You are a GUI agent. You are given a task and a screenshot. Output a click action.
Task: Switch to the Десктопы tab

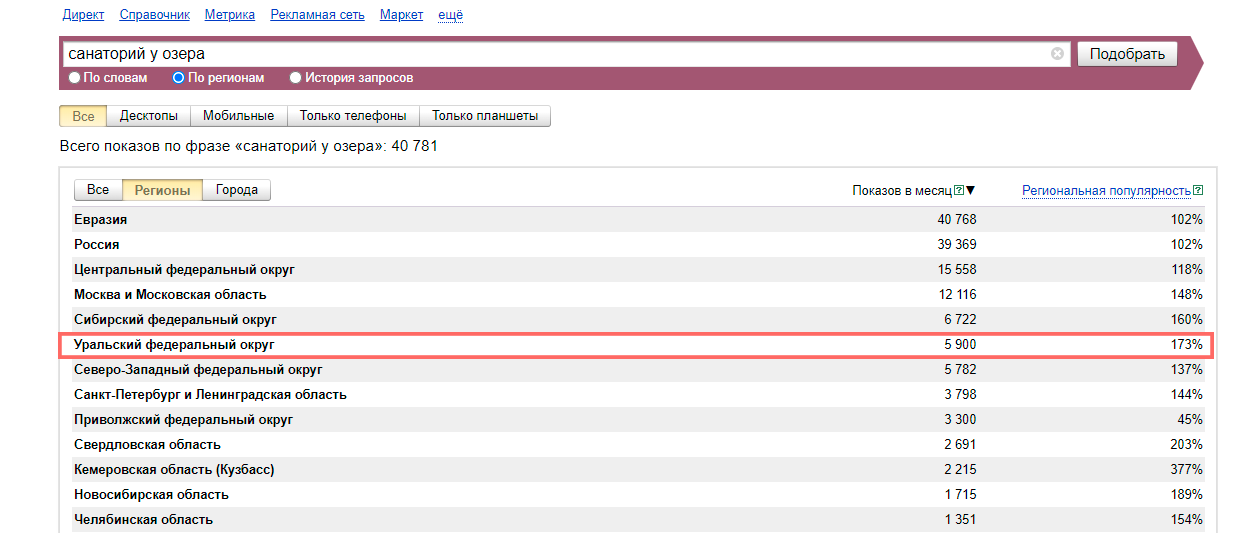[149, 116]
